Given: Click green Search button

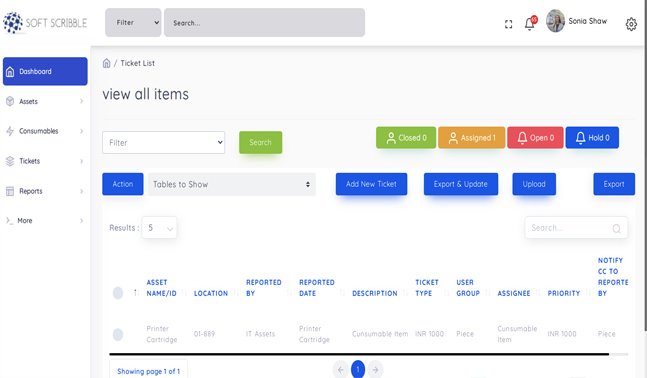Looking at the screenshot, I should click(x=260, y=142).
